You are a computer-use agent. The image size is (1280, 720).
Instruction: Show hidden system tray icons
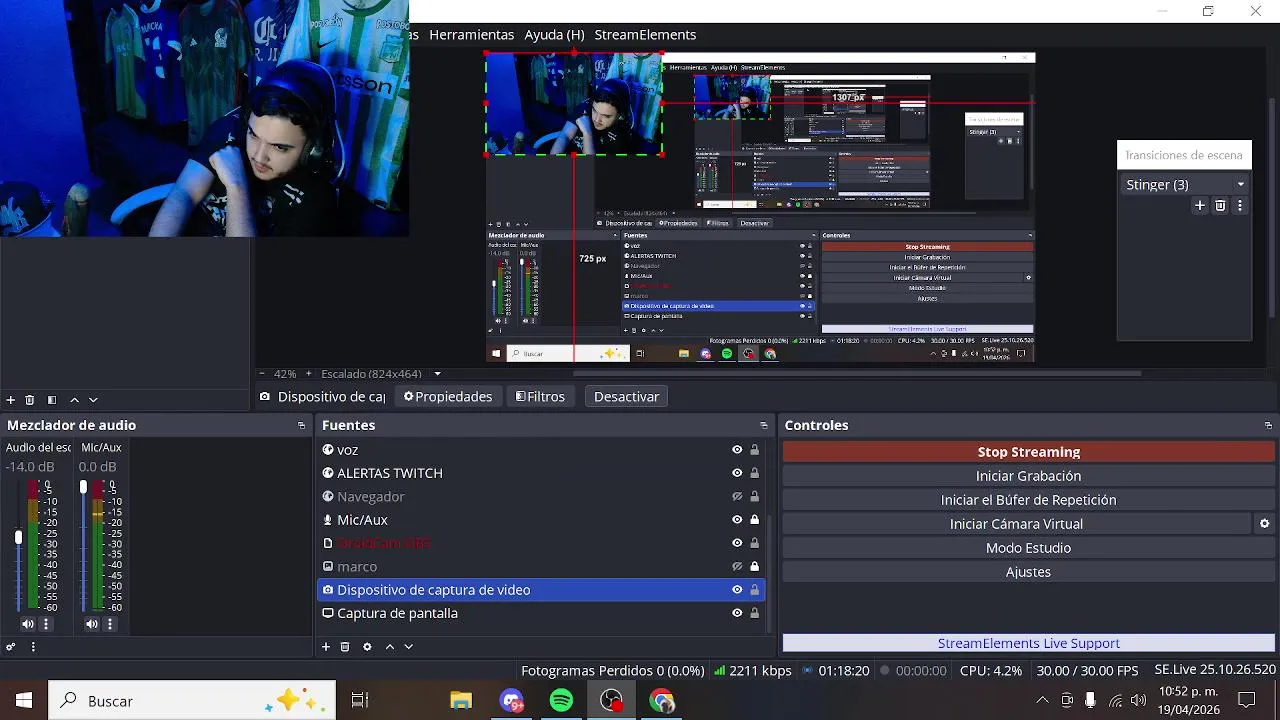click(x=1042, y=700)
